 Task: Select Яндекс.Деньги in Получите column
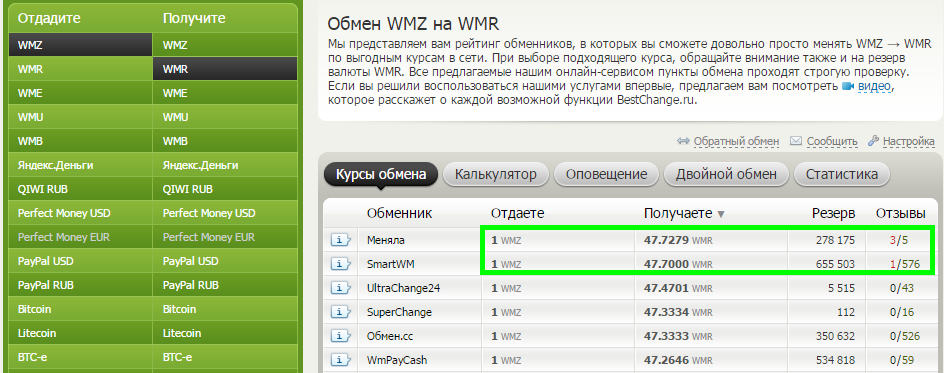(225, 165)
